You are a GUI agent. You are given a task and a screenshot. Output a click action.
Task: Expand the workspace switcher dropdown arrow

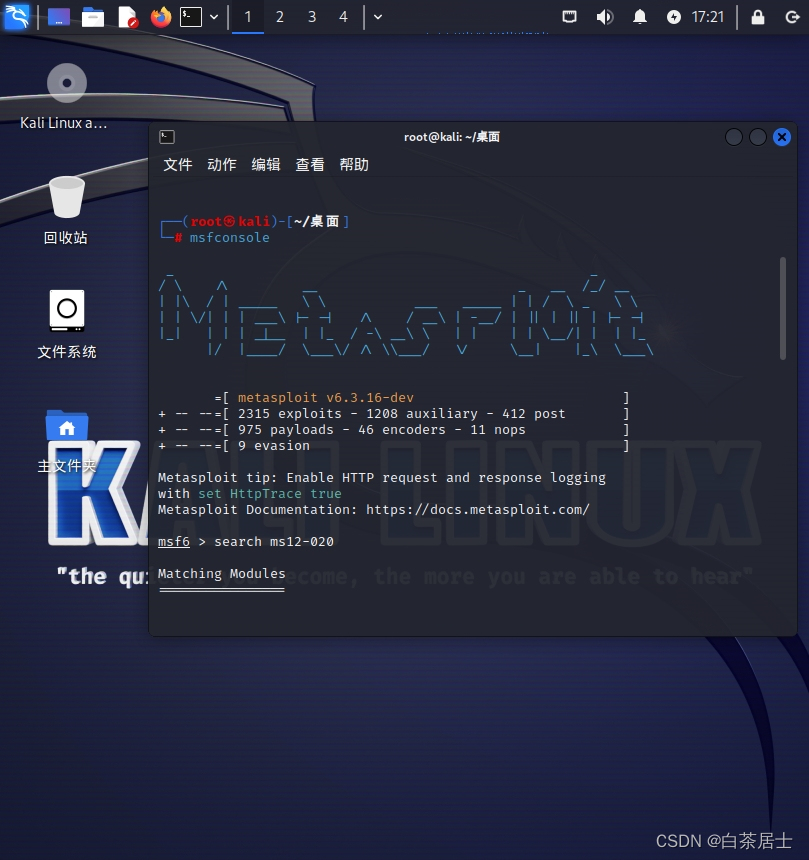(378, 17)
